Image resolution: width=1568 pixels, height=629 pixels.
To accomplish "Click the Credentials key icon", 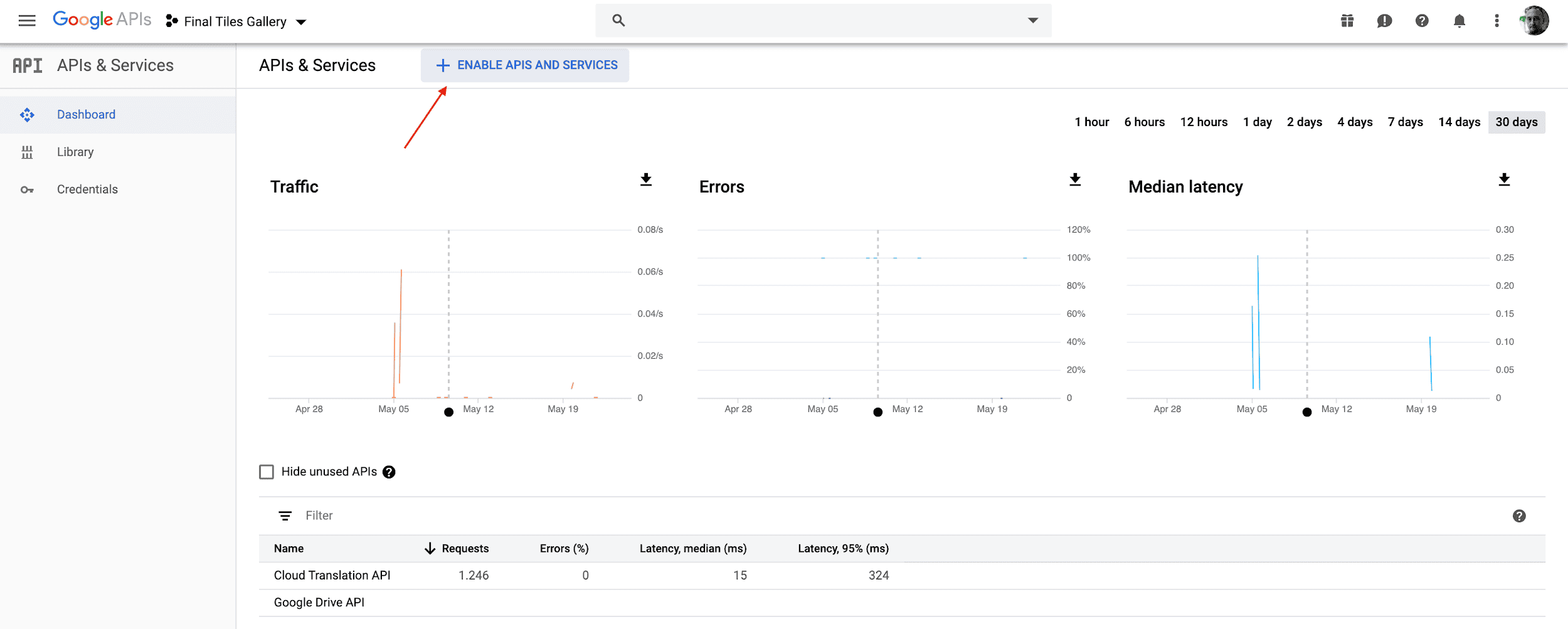I will (27, 189).
